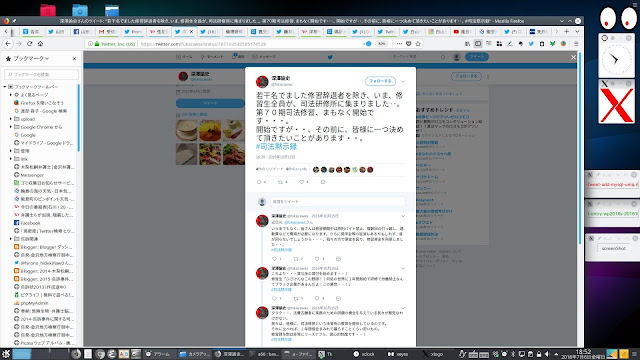
Task: Click the Twitter profile avatar in header
Action: click(457, 57)
